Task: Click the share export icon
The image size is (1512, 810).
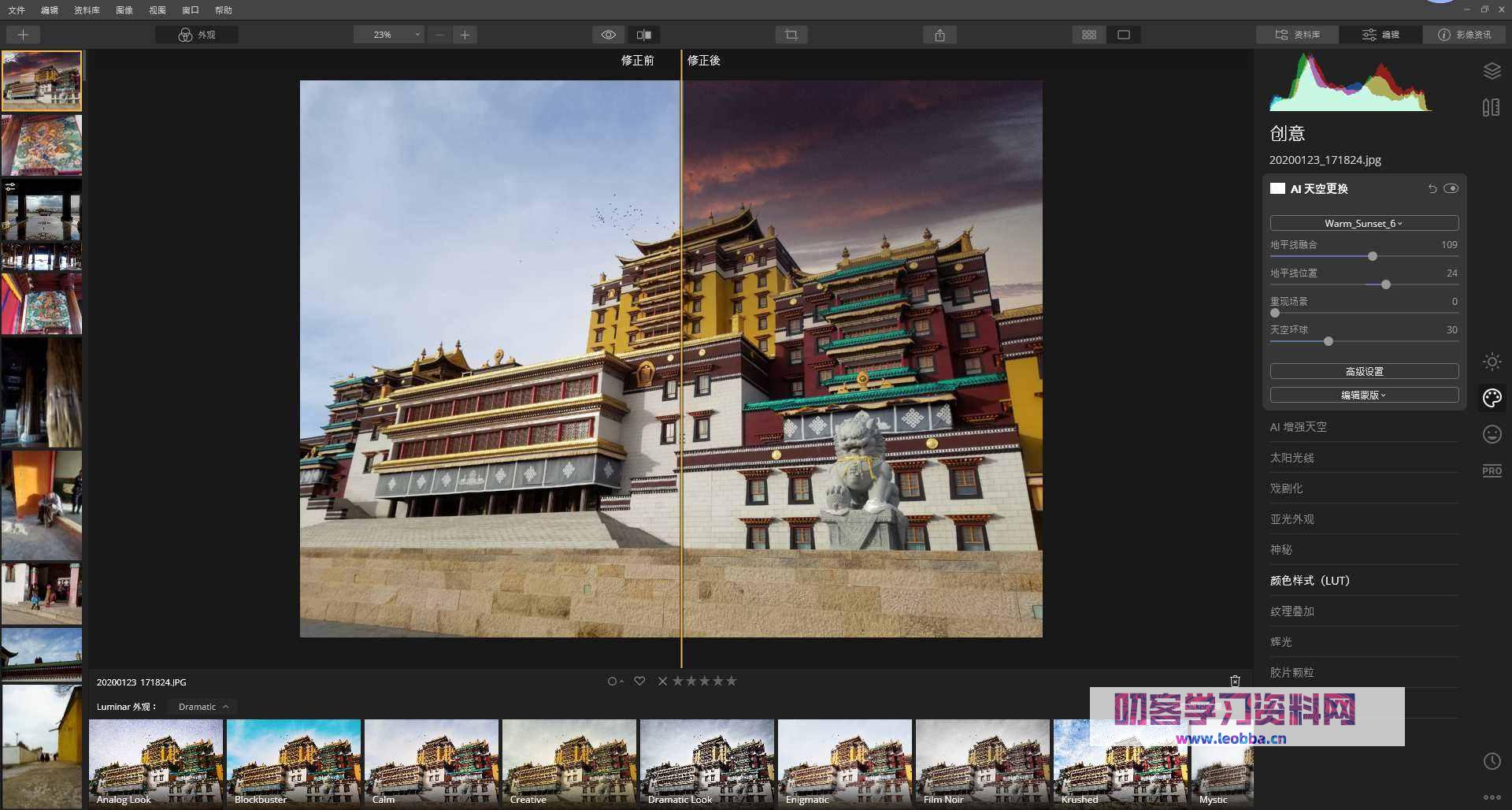Action: (x=939, y=35)
